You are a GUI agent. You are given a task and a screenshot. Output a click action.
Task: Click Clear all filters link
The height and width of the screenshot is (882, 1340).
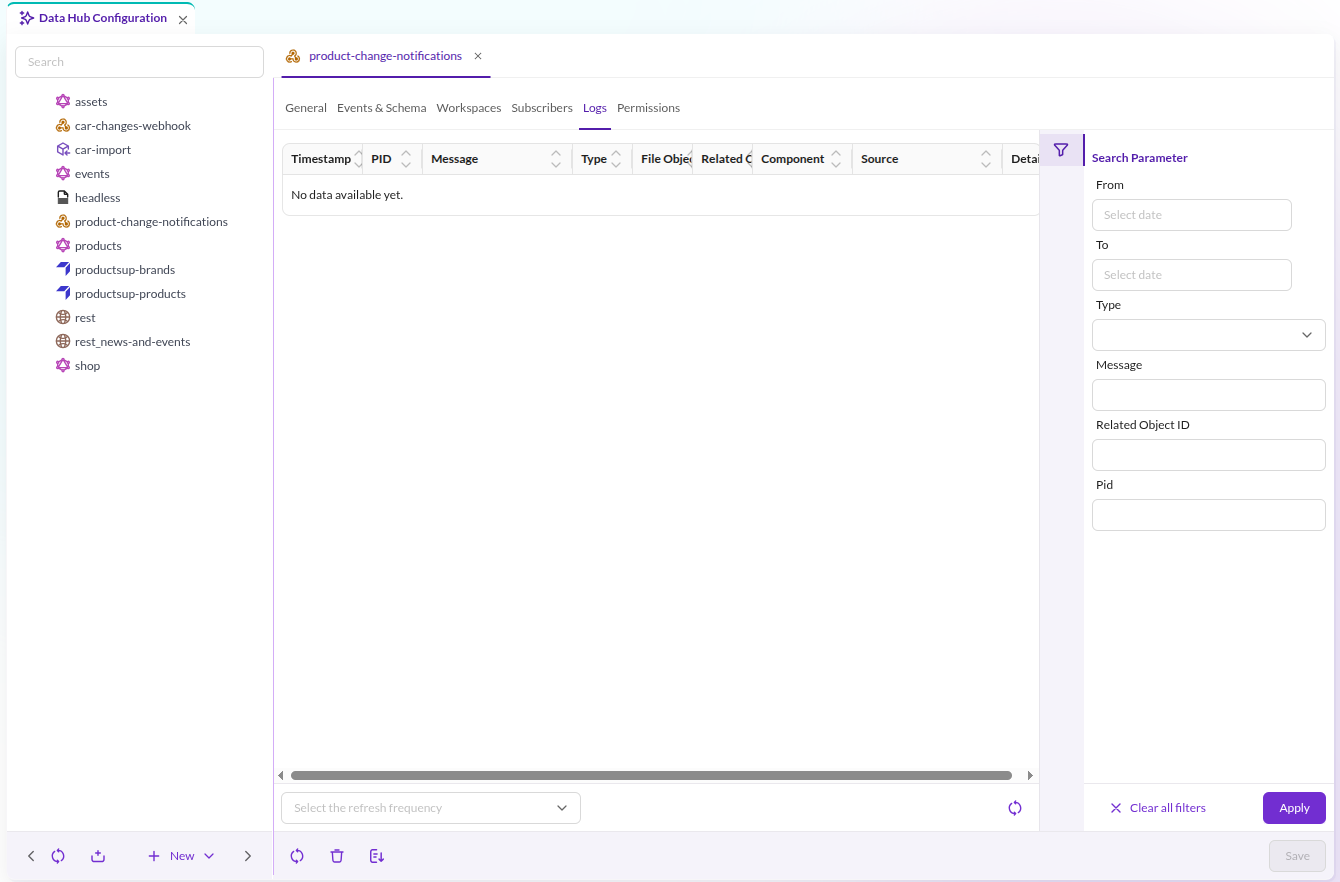1158,808
